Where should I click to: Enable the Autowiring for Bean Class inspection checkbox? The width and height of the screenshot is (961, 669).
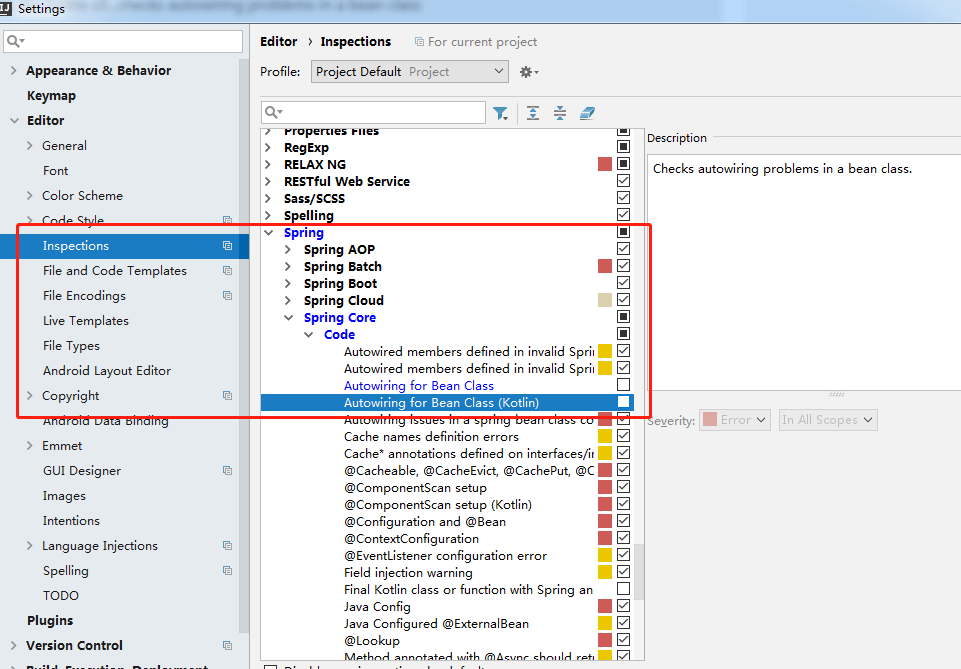[x=623, y=385]
